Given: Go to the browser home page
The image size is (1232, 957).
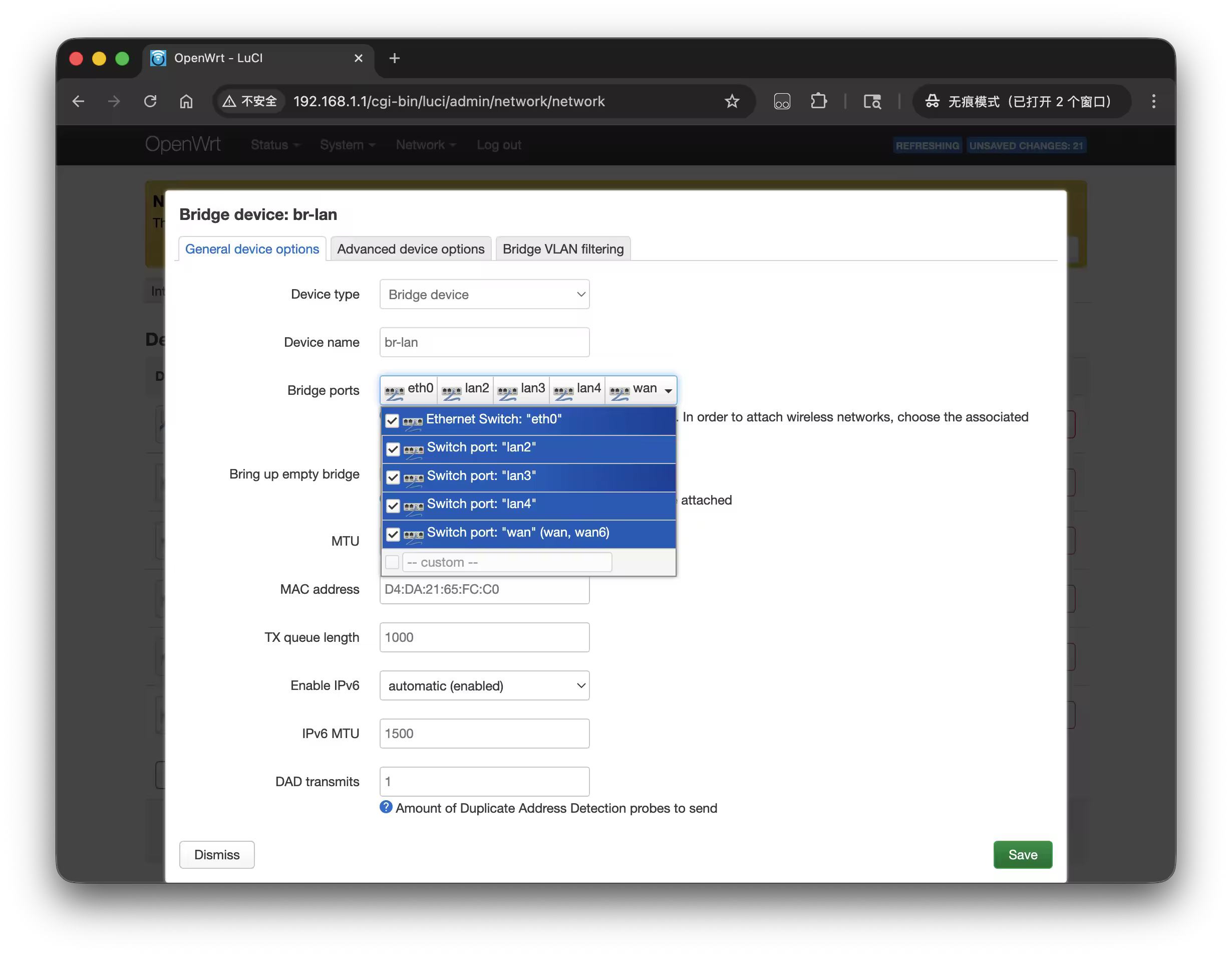Looking at the screenshot, I should pos(186,101).
